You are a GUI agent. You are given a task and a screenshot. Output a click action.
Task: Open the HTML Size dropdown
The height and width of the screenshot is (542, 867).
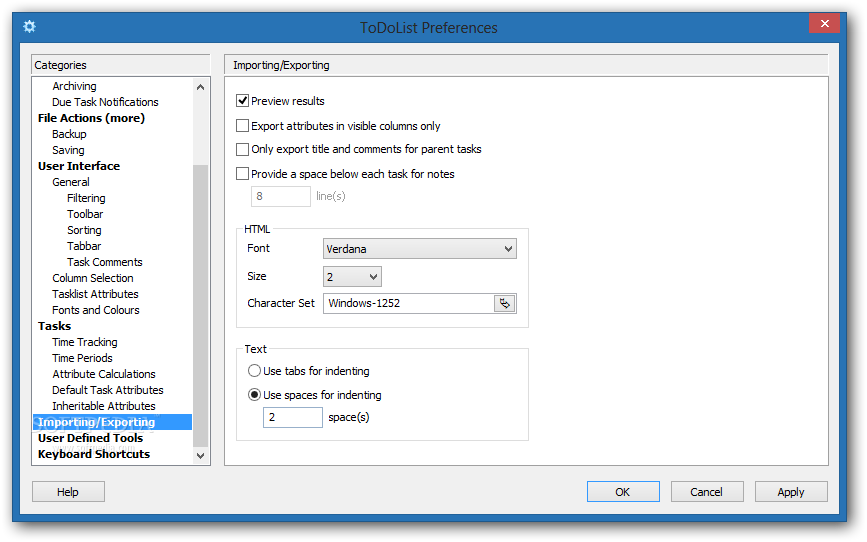click(x=352, y=277)
